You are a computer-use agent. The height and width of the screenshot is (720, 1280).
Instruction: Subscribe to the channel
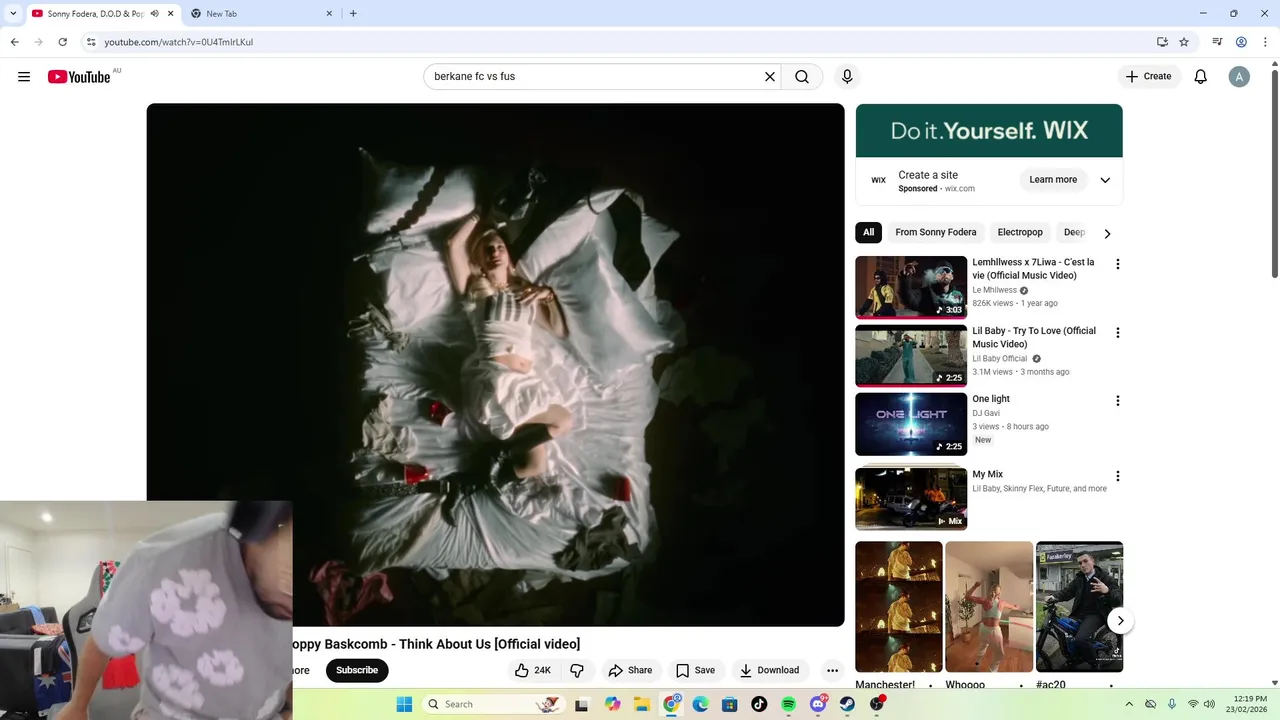[357, 670]
